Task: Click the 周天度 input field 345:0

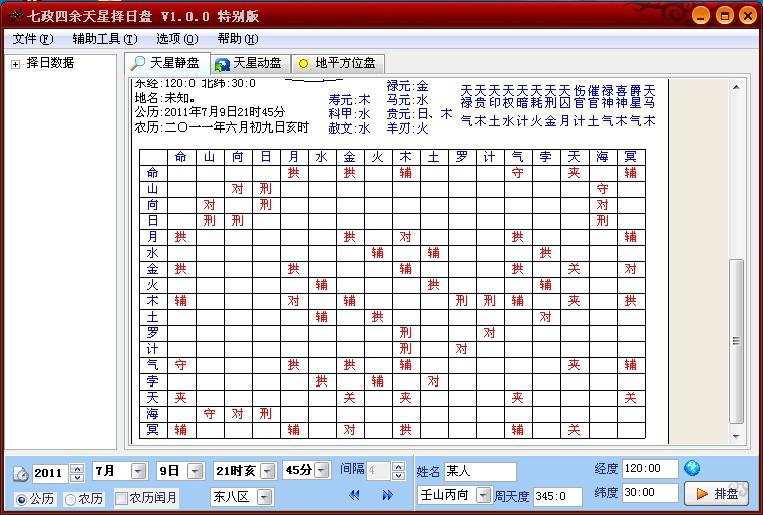Action: 557,496
